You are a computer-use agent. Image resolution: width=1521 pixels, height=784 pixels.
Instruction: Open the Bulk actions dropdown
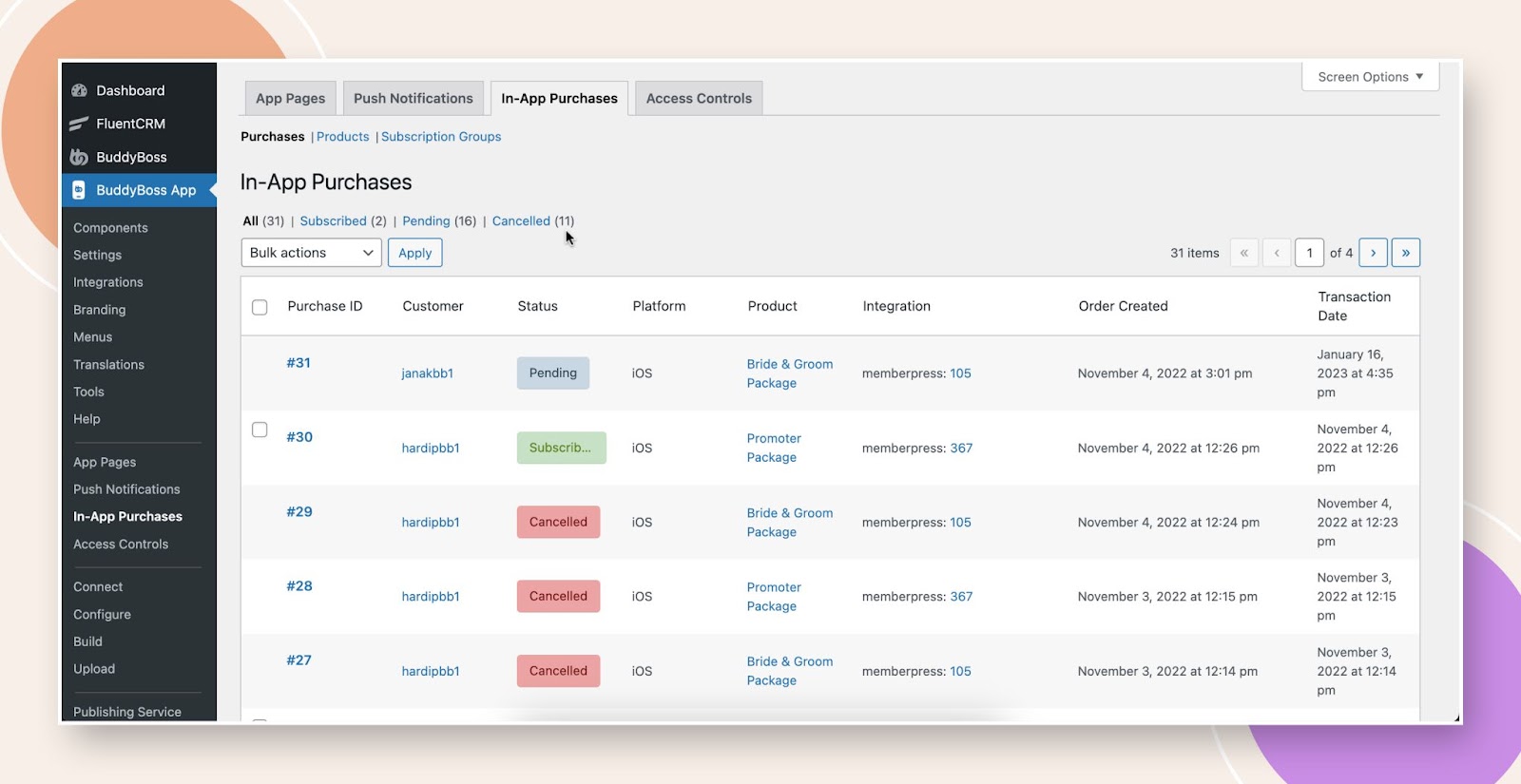(312, 253)
